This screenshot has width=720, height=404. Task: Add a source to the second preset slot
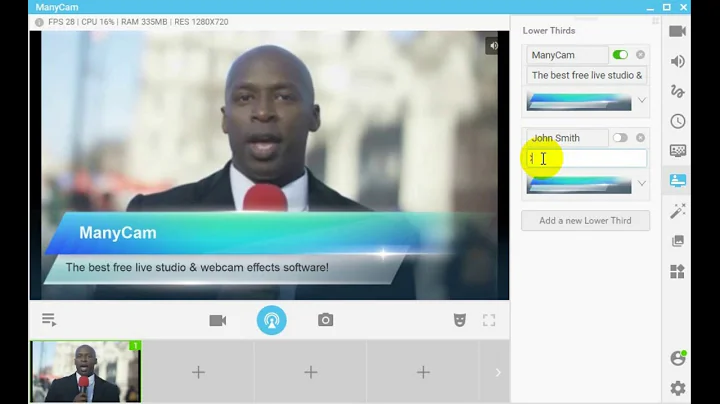pos(198,372)
